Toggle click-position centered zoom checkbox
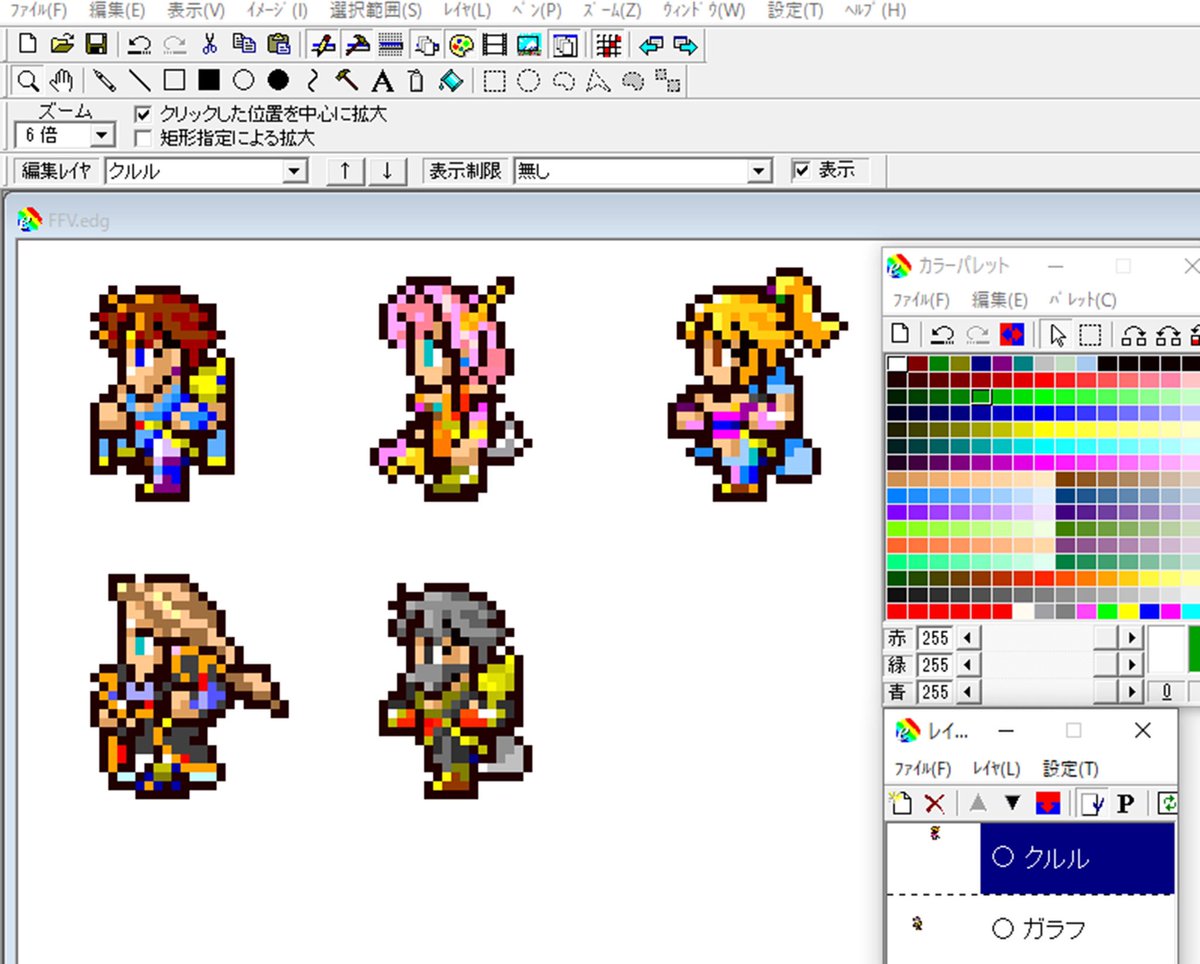1200x964 pixels. (143, 115)
